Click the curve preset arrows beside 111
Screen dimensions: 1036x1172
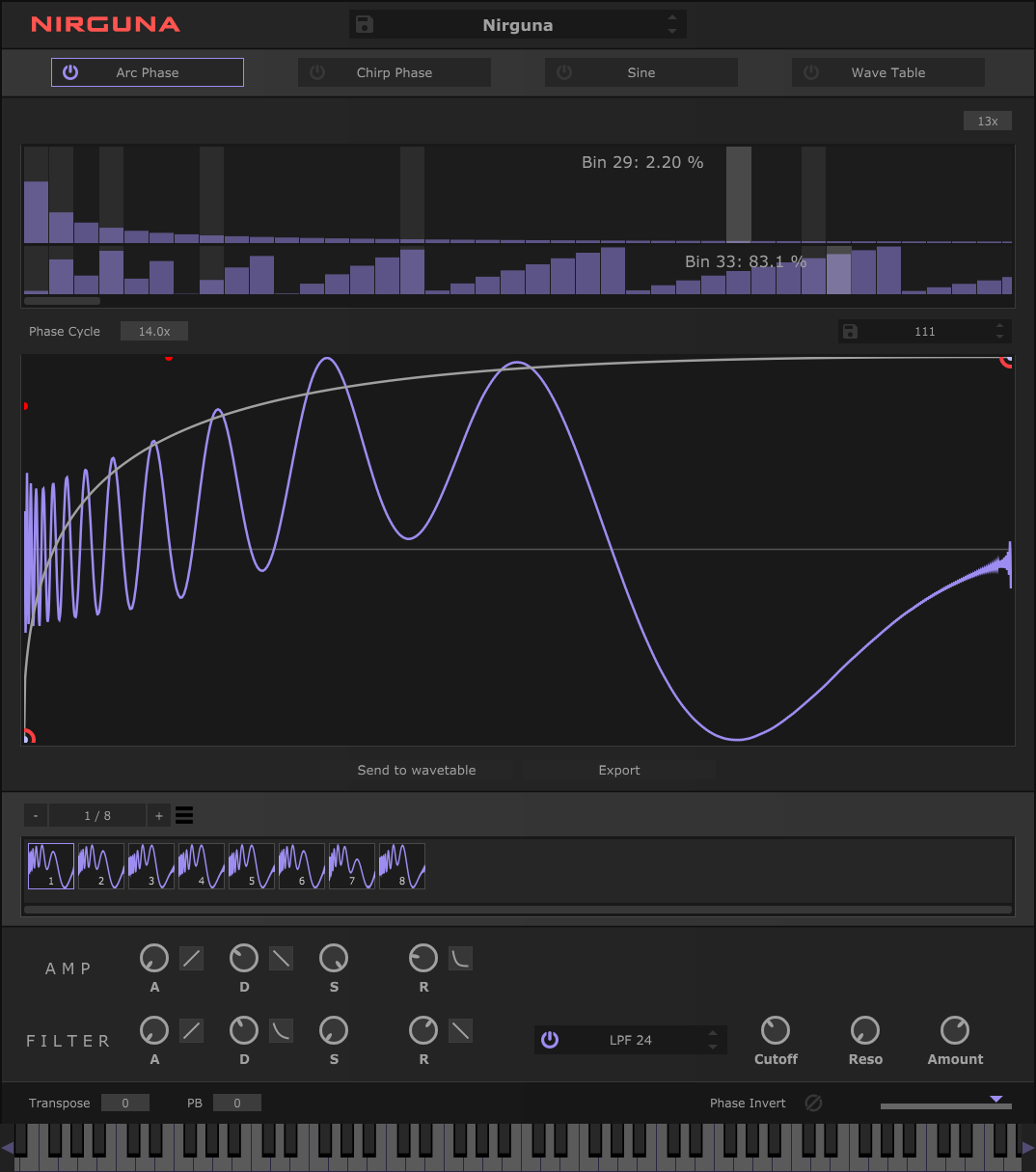tap(999, 331)
